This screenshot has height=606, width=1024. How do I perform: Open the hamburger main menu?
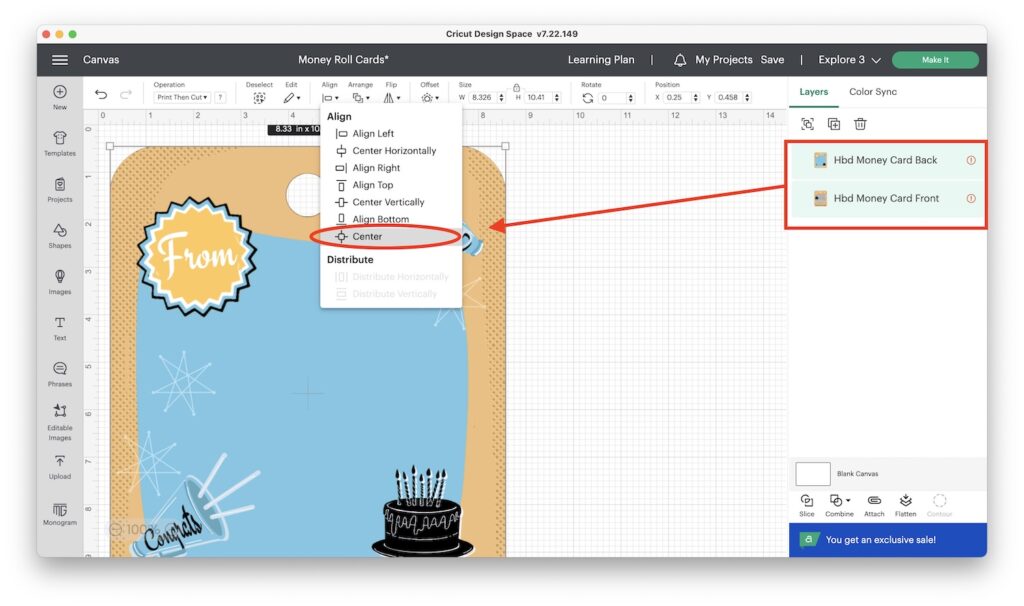(x=60, y=59)
